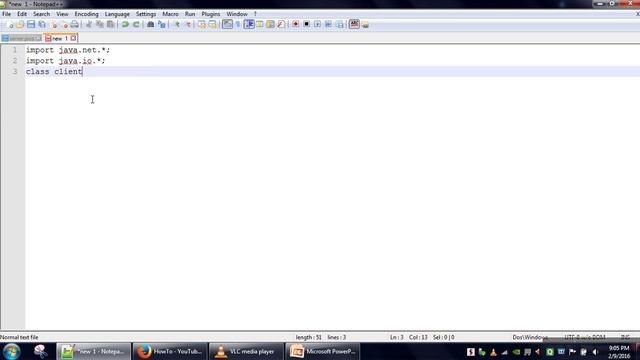Toggle INS insert mode in status bar

tap(625, 337)
